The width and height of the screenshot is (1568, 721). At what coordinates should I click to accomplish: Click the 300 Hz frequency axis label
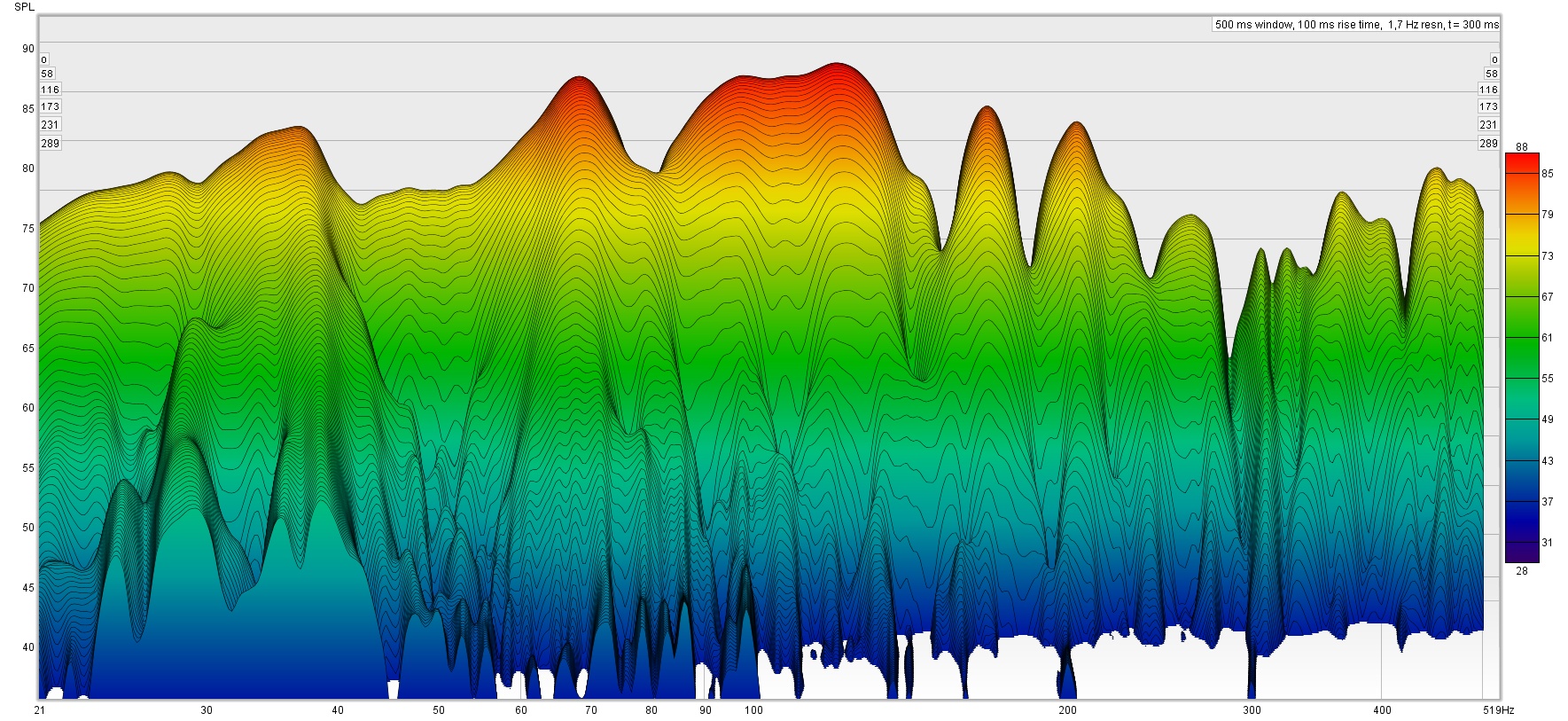click(x=1252, y=710)
